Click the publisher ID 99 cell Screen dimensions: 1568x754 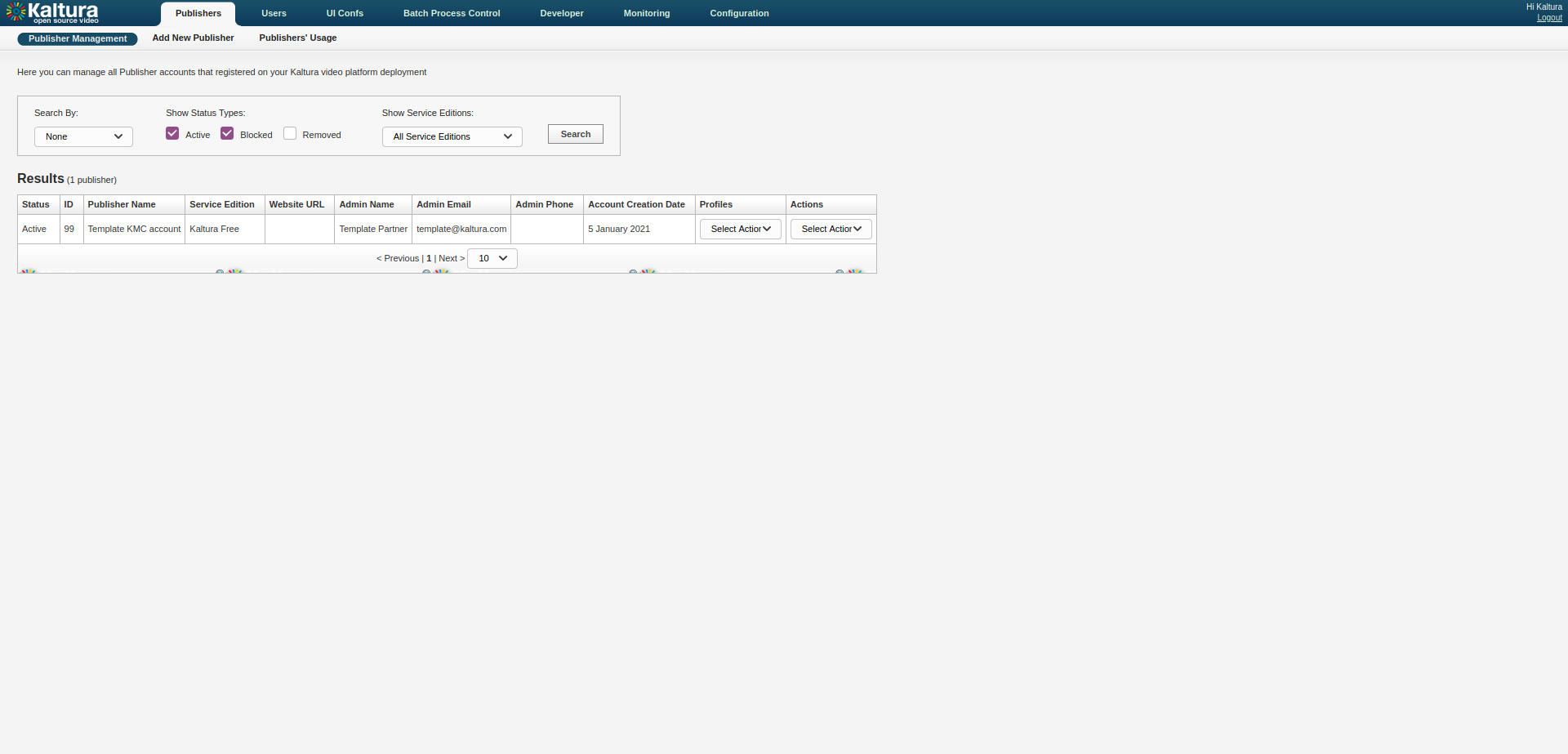(72, 229)
